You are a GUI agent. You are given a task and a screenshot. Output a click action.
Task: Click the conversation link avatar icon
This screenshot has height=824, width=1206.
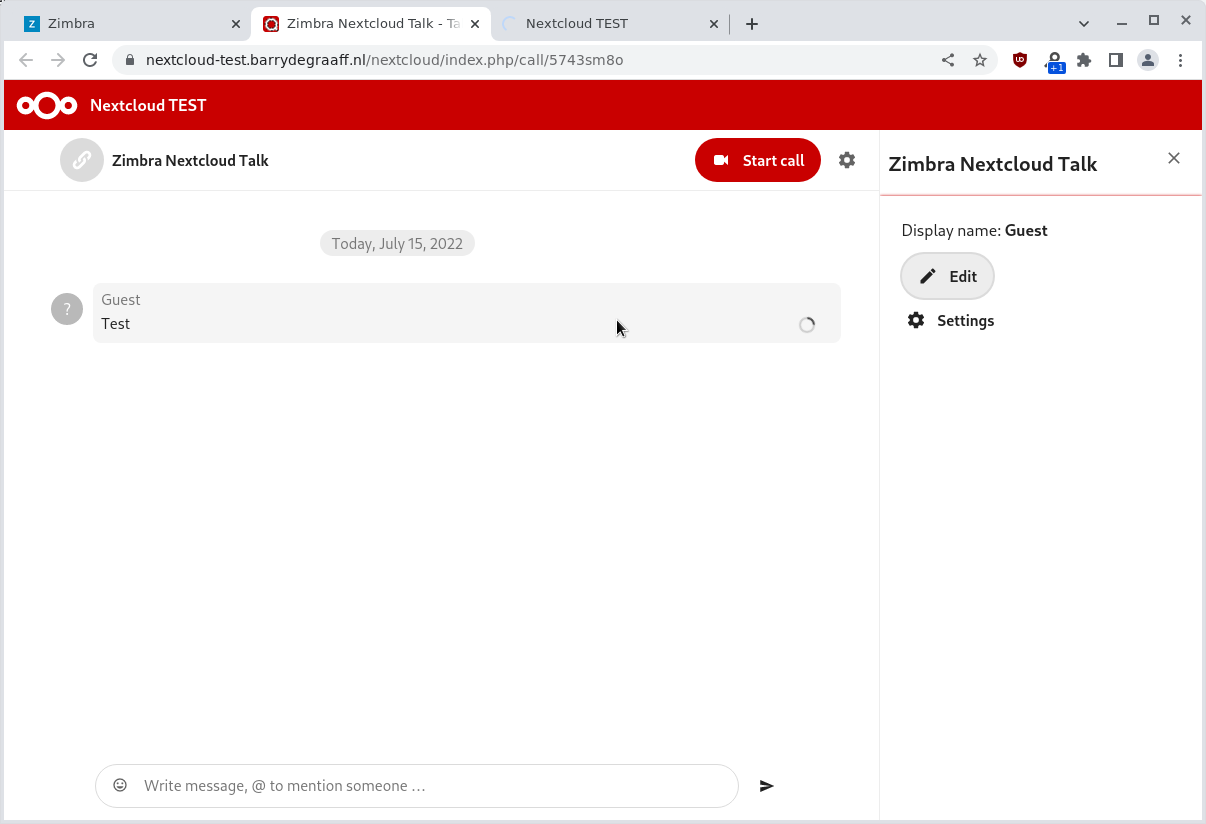coord(82,160)
